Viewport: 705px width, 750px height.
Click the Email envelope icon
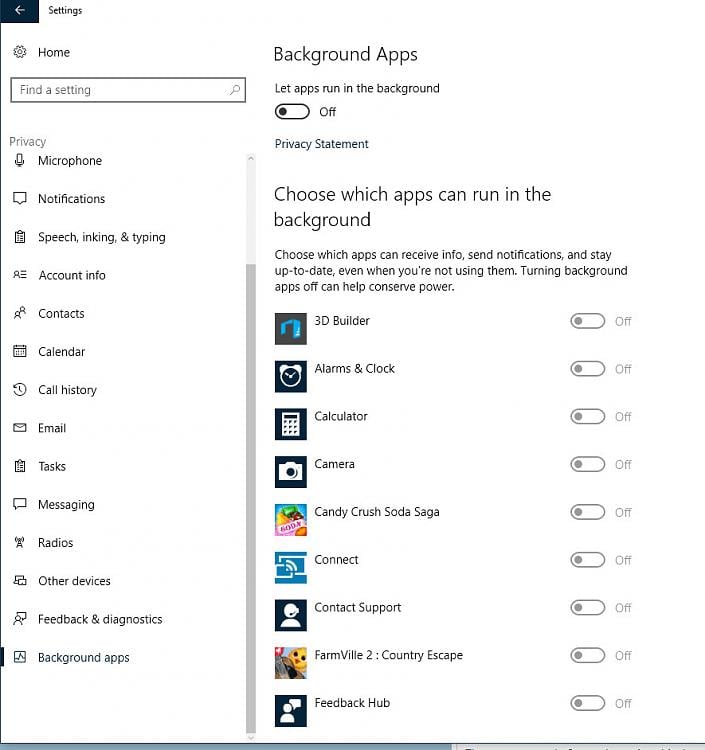(20, 428)
